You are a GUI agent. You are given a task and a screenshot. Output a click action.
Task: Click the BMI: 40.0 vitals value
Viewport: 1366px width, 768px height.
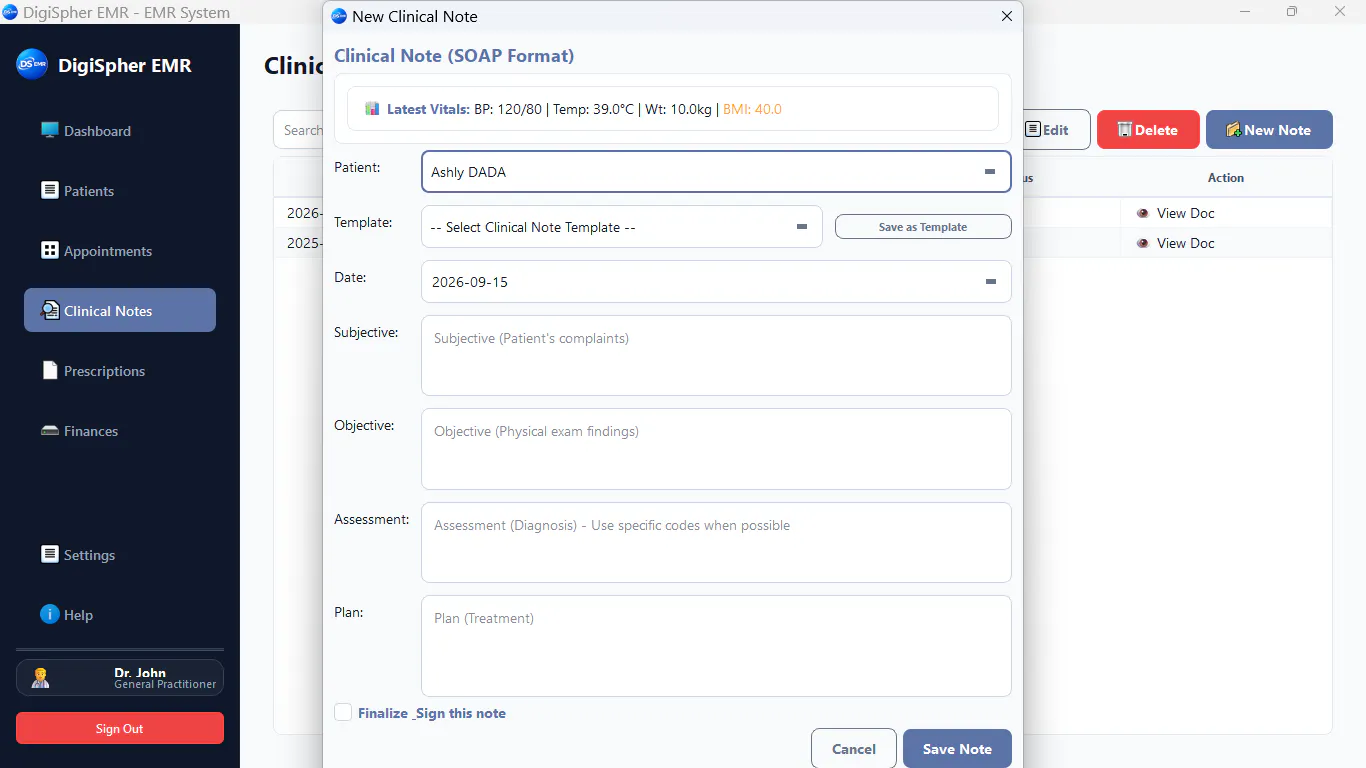[x=752, y=109]
